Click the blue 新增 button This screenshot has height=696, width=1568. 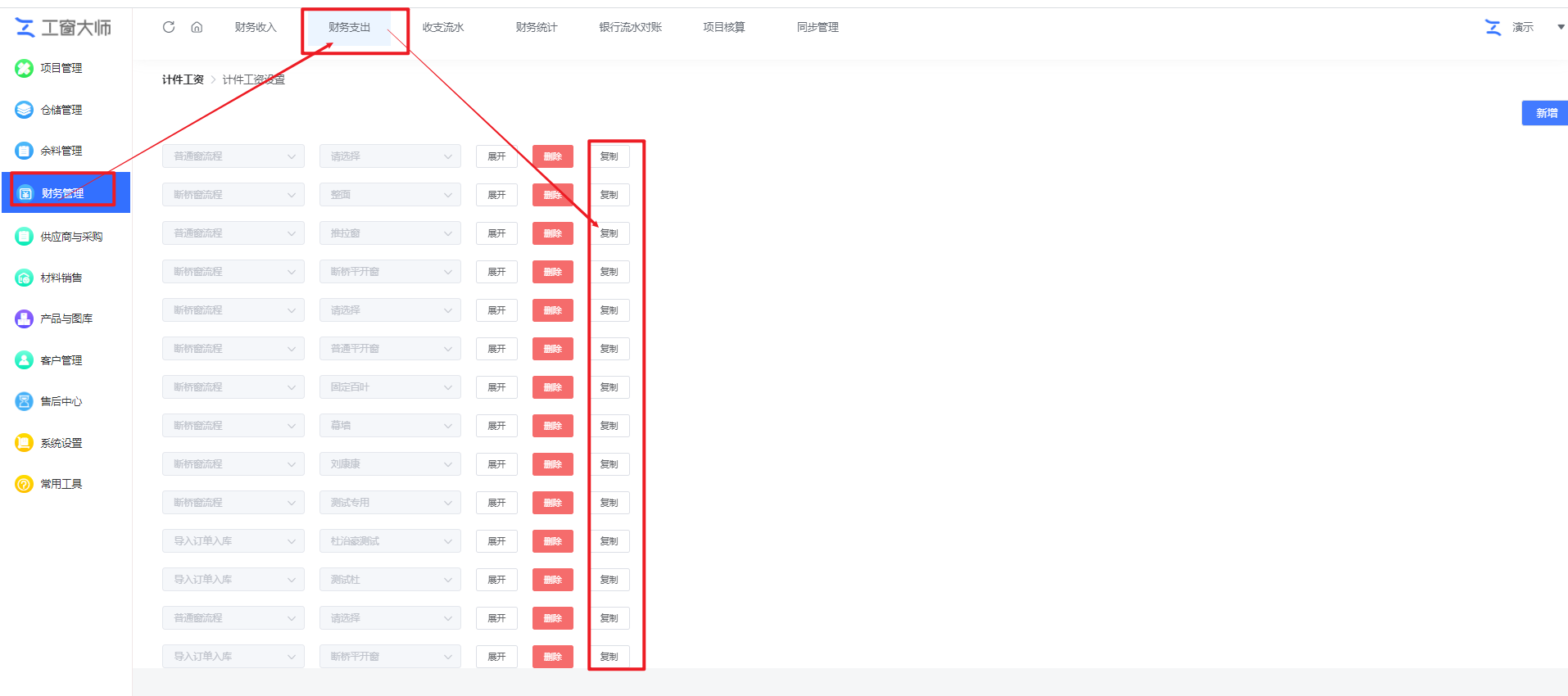point(1545,113)
